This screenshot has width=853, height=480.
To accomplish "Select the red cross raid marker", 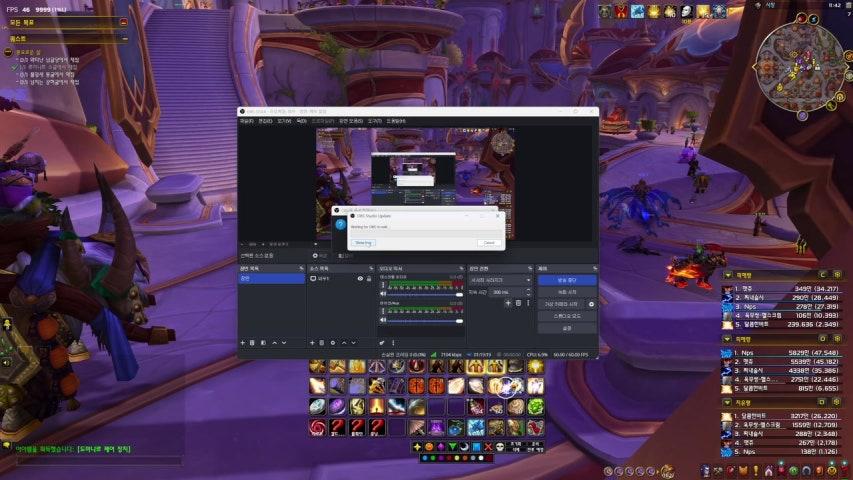I will pos(488,447).
